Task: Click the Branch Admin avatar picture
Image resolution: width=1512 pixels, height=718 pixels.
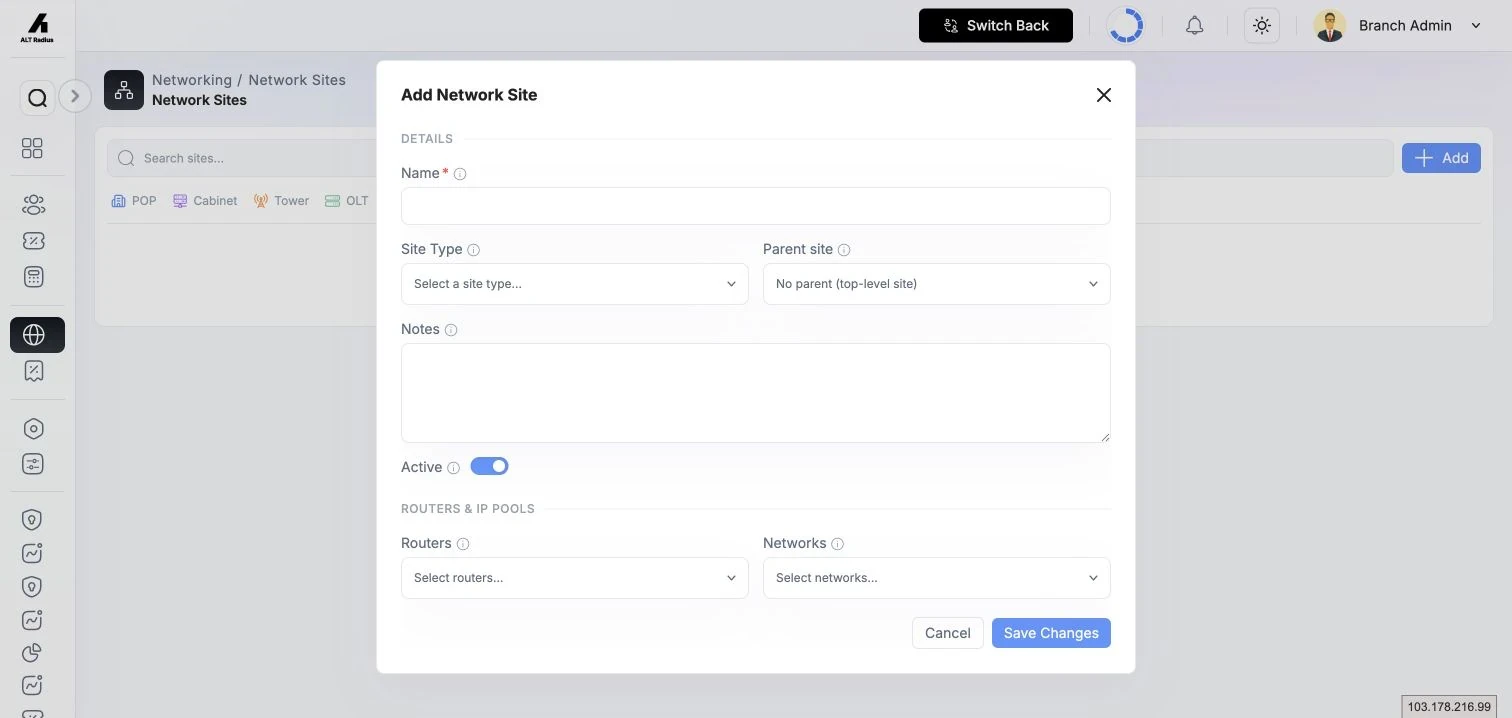Action: coord(1330,26)
